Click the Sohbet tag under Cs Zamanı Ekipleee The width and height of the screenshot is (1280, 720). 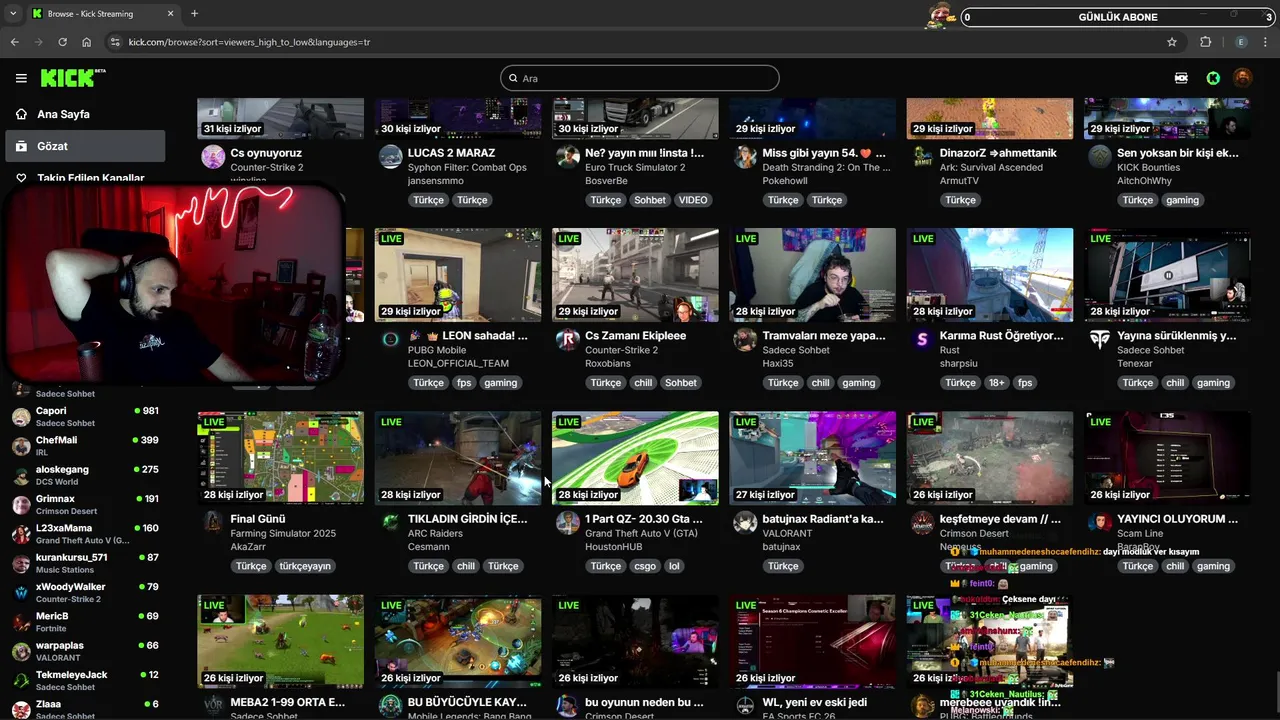[681, 383]
